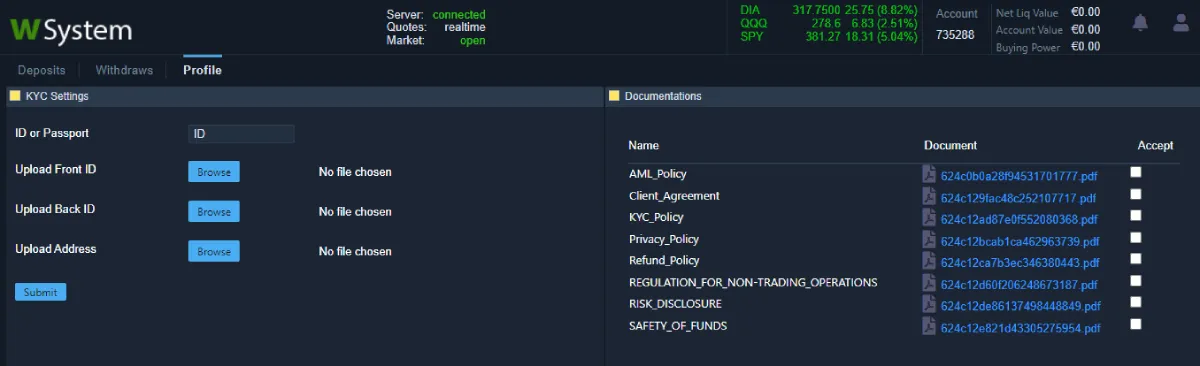1200x366 pixels.
Task: Click the SPY ticker quote
Action: click(829, 36)
